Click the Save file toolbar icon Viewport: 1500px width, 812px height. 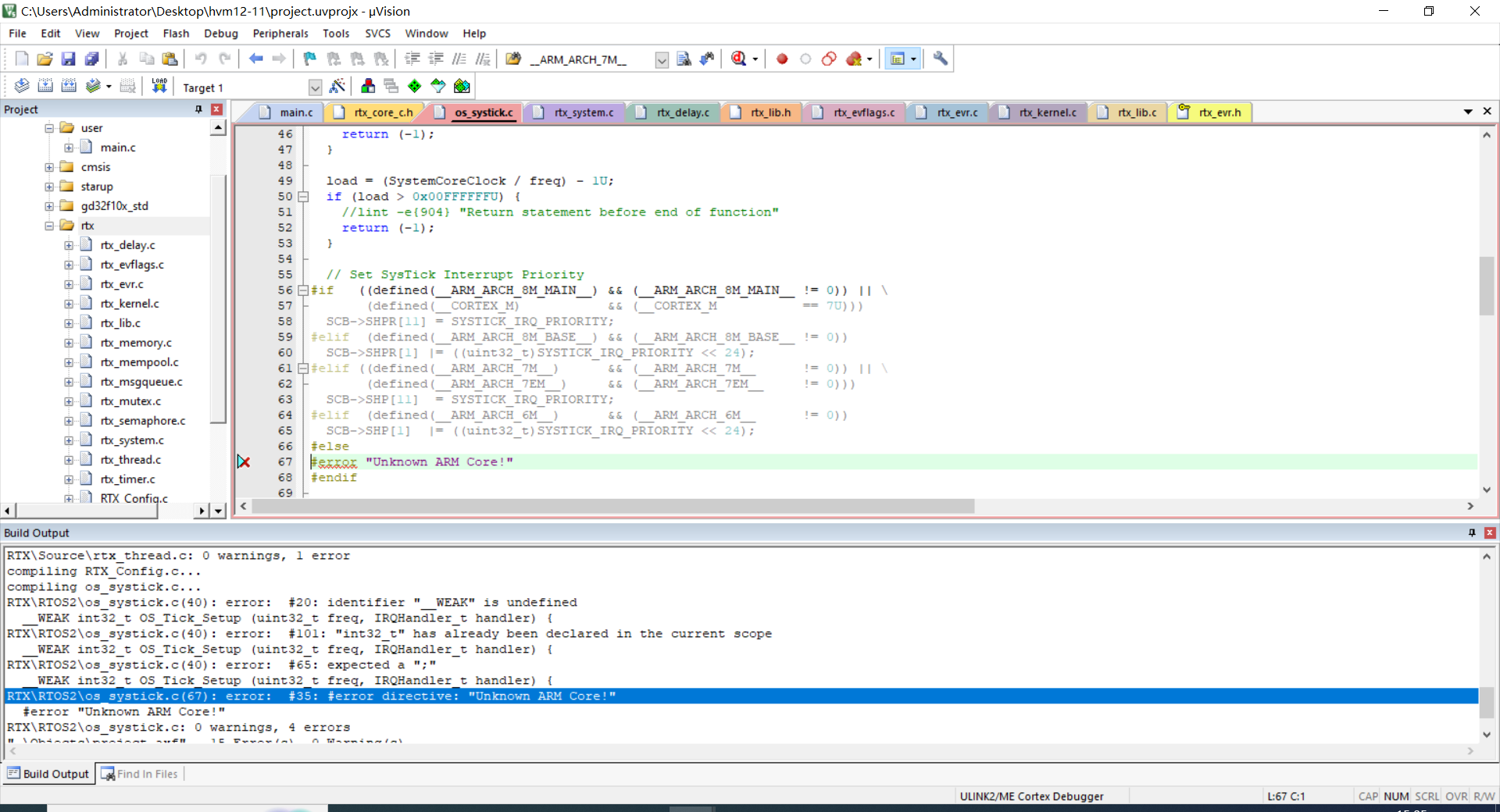tap(69, 59)
